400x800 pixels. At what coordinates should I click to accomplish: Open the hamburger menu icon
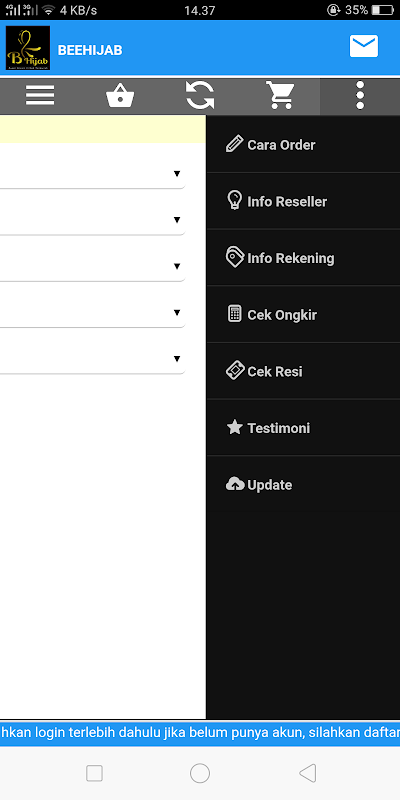(x=40, y=95)
